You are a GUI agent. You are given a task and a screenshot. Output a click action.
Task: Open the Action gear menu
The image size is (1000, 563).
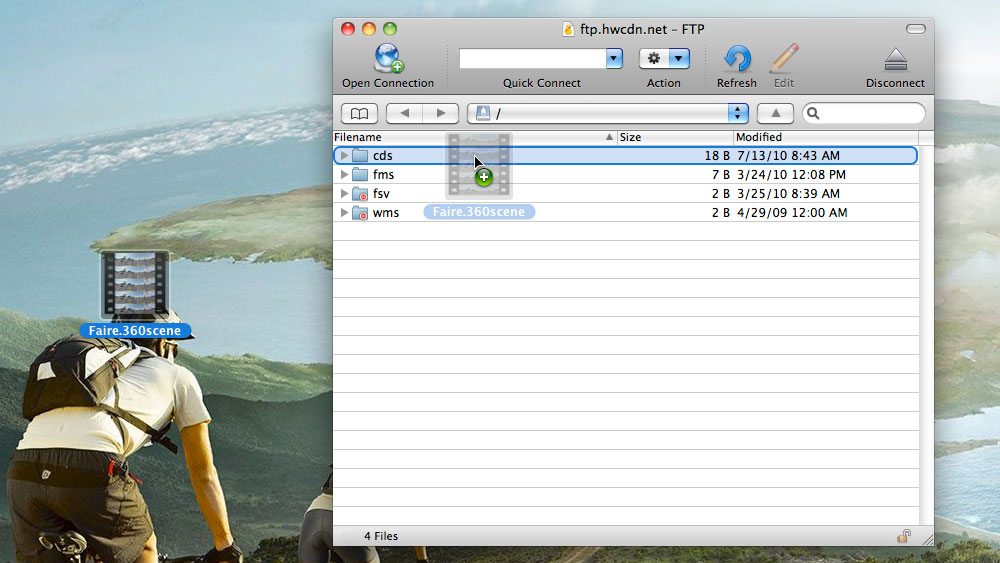[x=653, y=59]
